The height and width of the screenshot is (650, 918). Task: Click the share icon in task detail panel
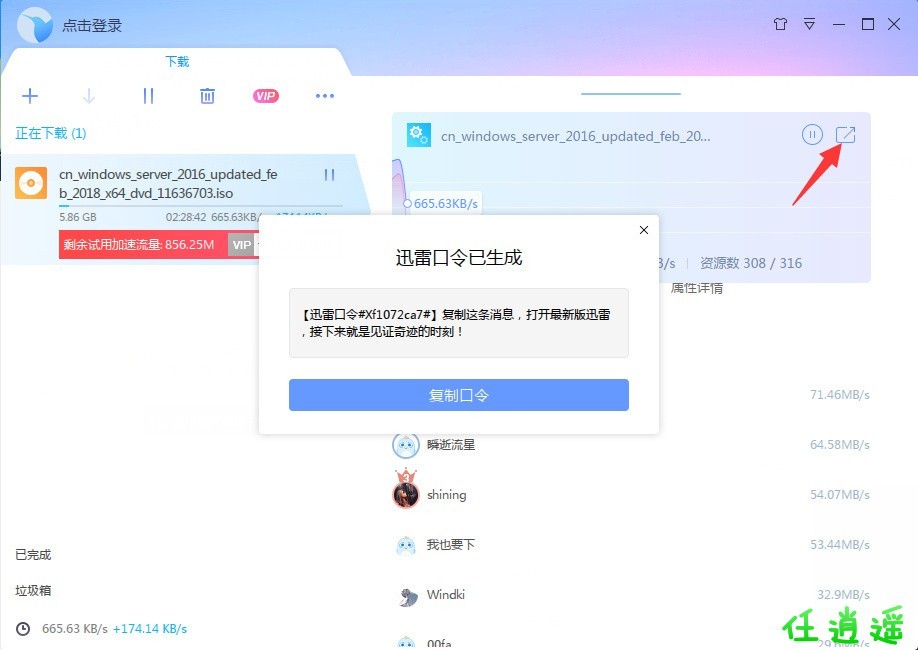(845, 135)
